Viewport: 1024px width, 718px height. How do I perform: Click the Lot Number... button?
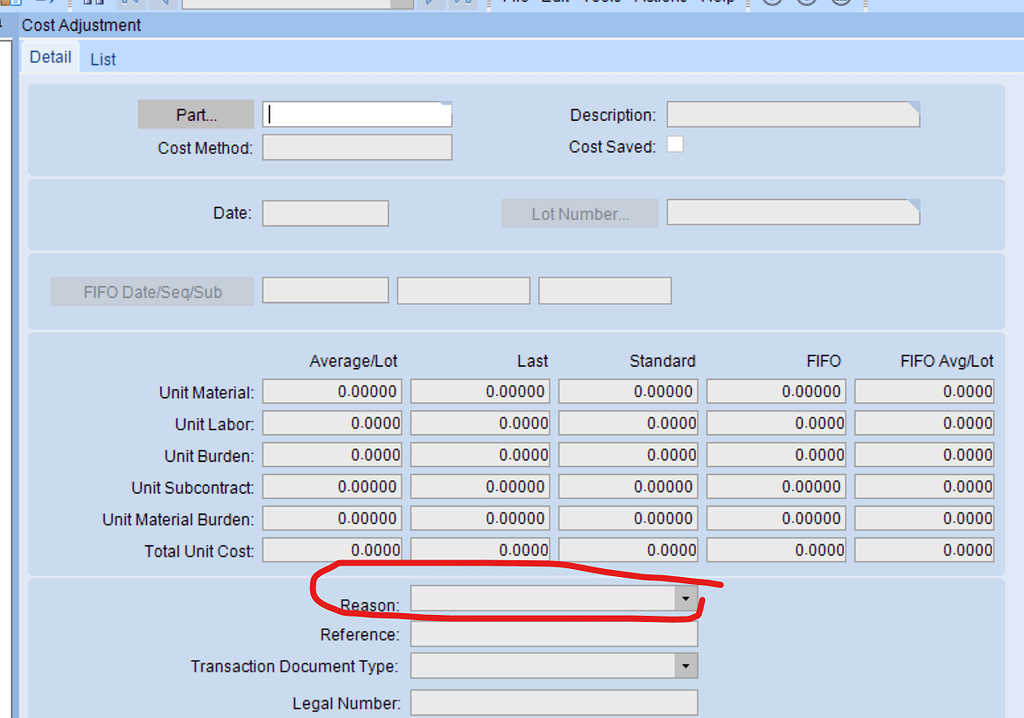pyautogui.click(x=579, y=213)
